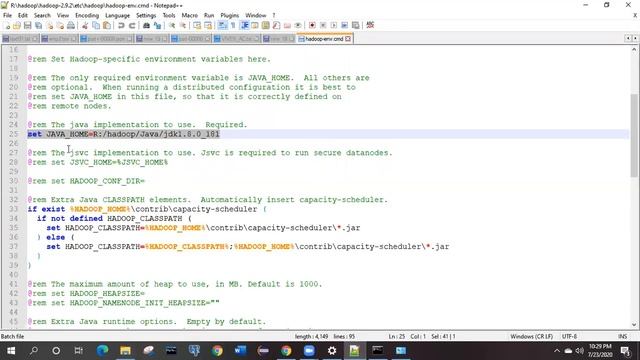The height and width of the screenshot is (360, 640).
Task: Toggle INS mode in status bar
Action: pos(622,336)
